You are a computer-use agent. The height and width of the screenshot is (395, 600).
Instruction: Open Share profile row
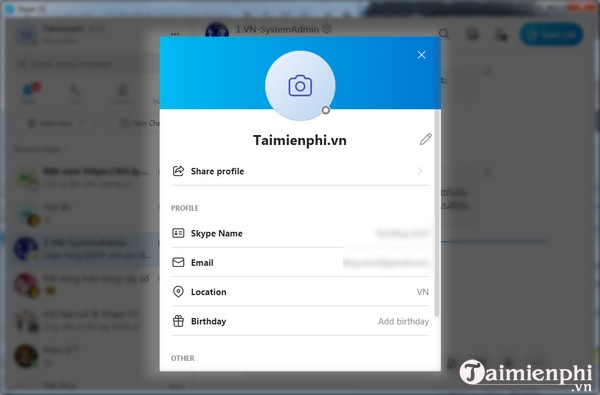[300, 171]
